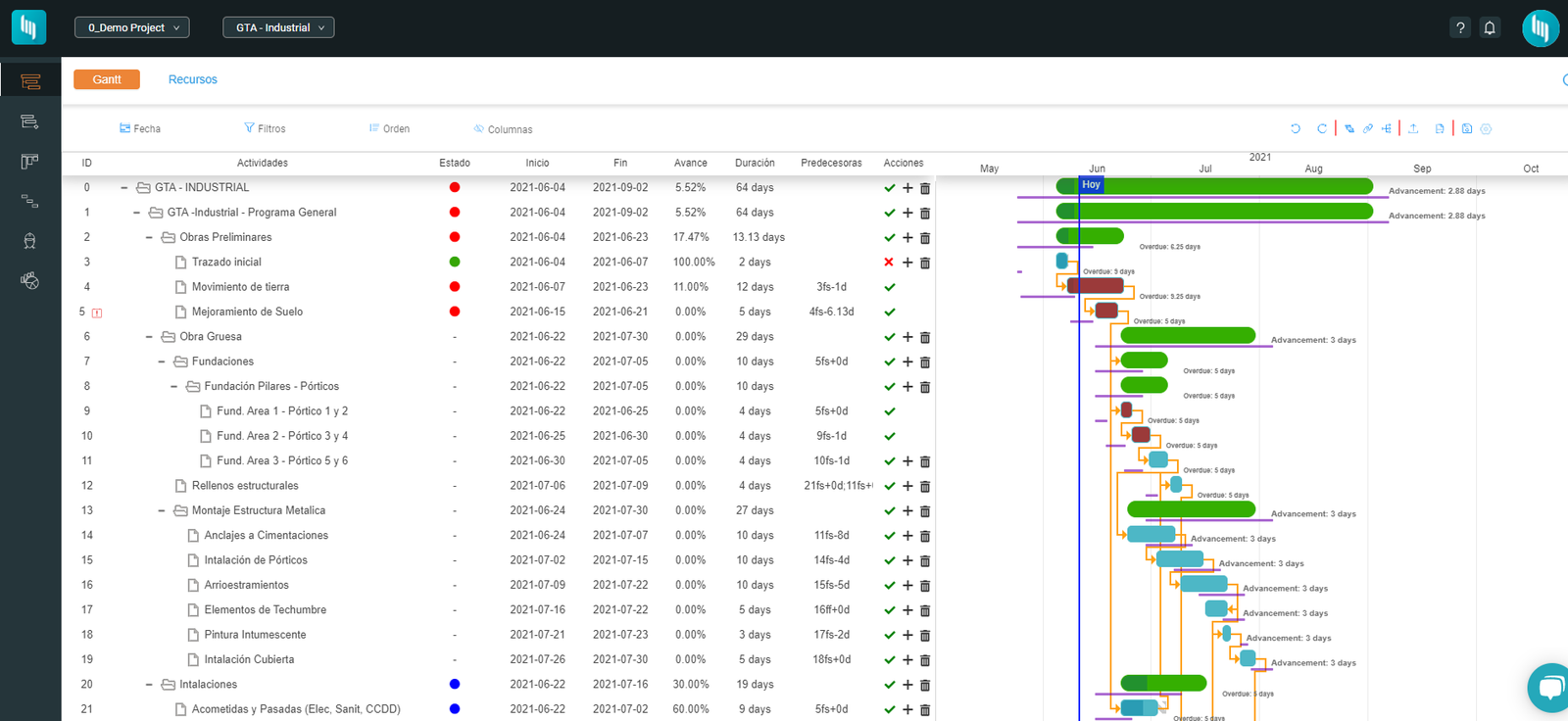Switch to the Gantt tab
Viewport: 1568px width, 721px height.
[107, 79]
